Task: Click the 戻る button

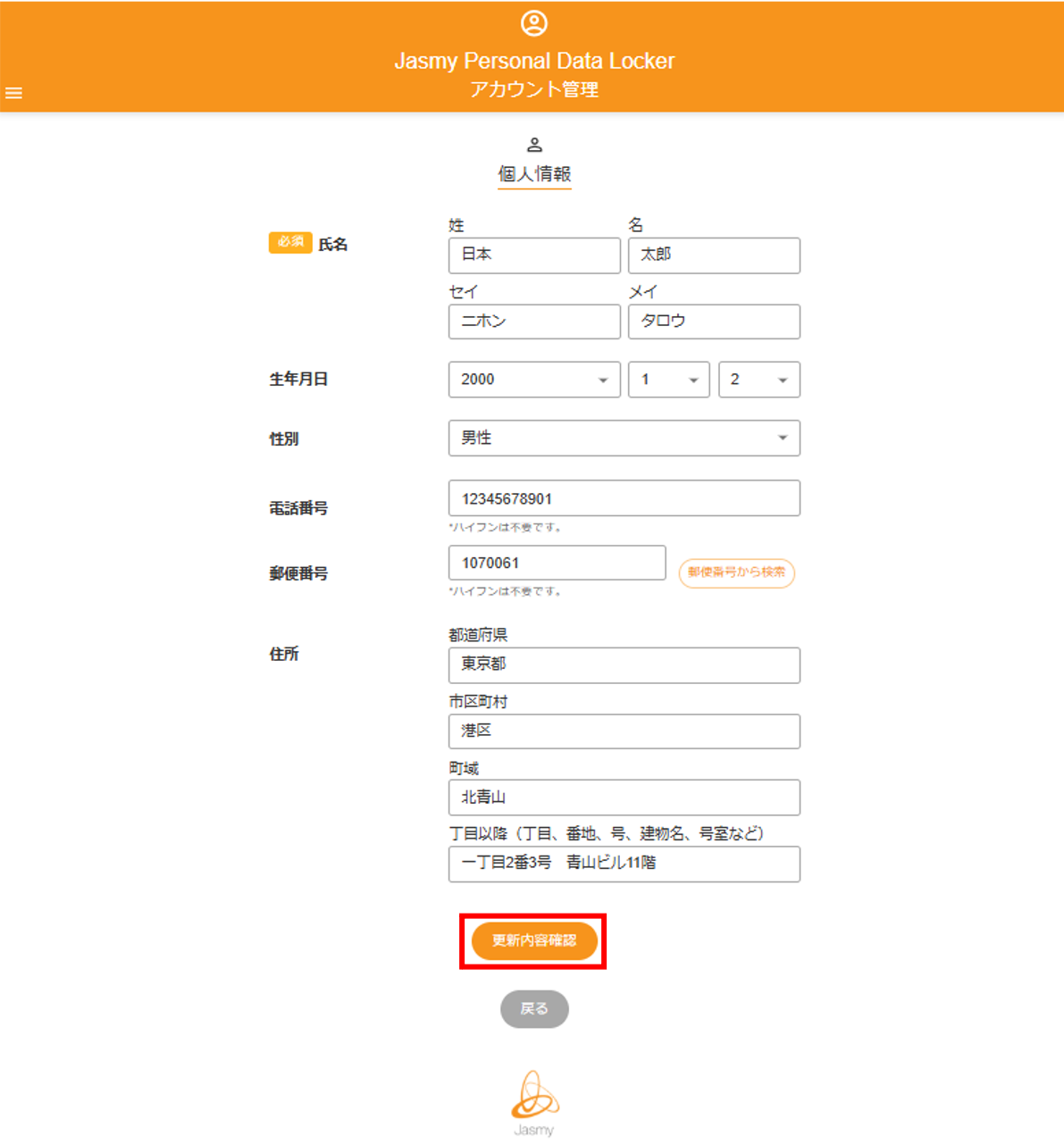Action: point(534,1009)
